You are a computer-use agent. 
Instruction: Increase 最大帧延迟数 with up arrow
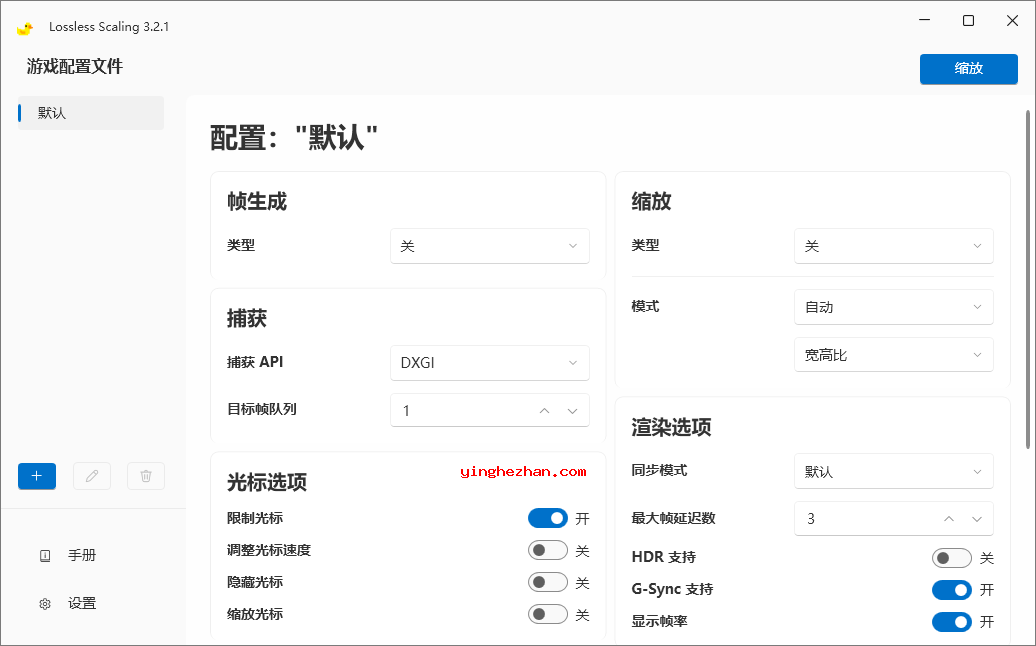949,519
